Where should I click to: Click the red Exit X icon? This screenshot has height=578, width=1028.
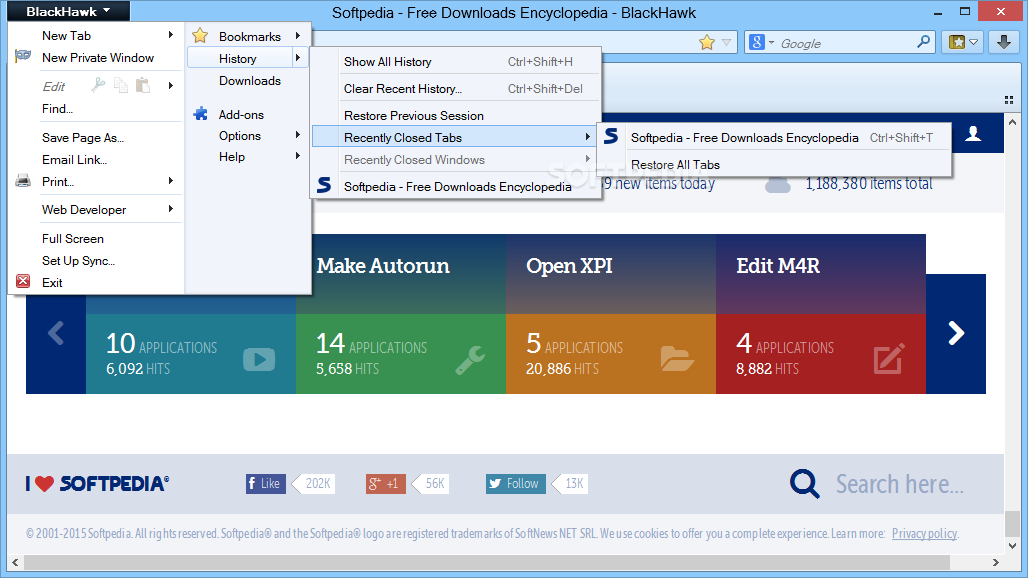pos(23,282)
